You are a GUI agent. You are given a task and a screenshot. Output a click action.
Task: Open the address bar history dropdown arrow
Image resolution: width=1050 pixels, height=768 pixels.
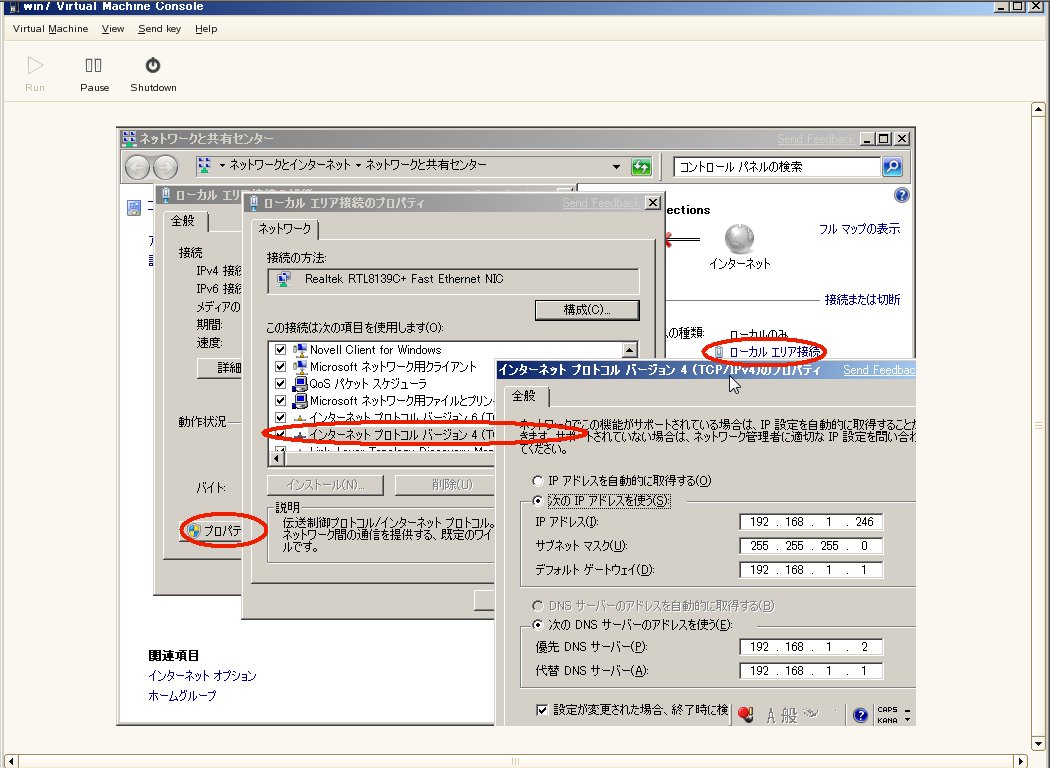pyautogui.click(x=616, y=167)
